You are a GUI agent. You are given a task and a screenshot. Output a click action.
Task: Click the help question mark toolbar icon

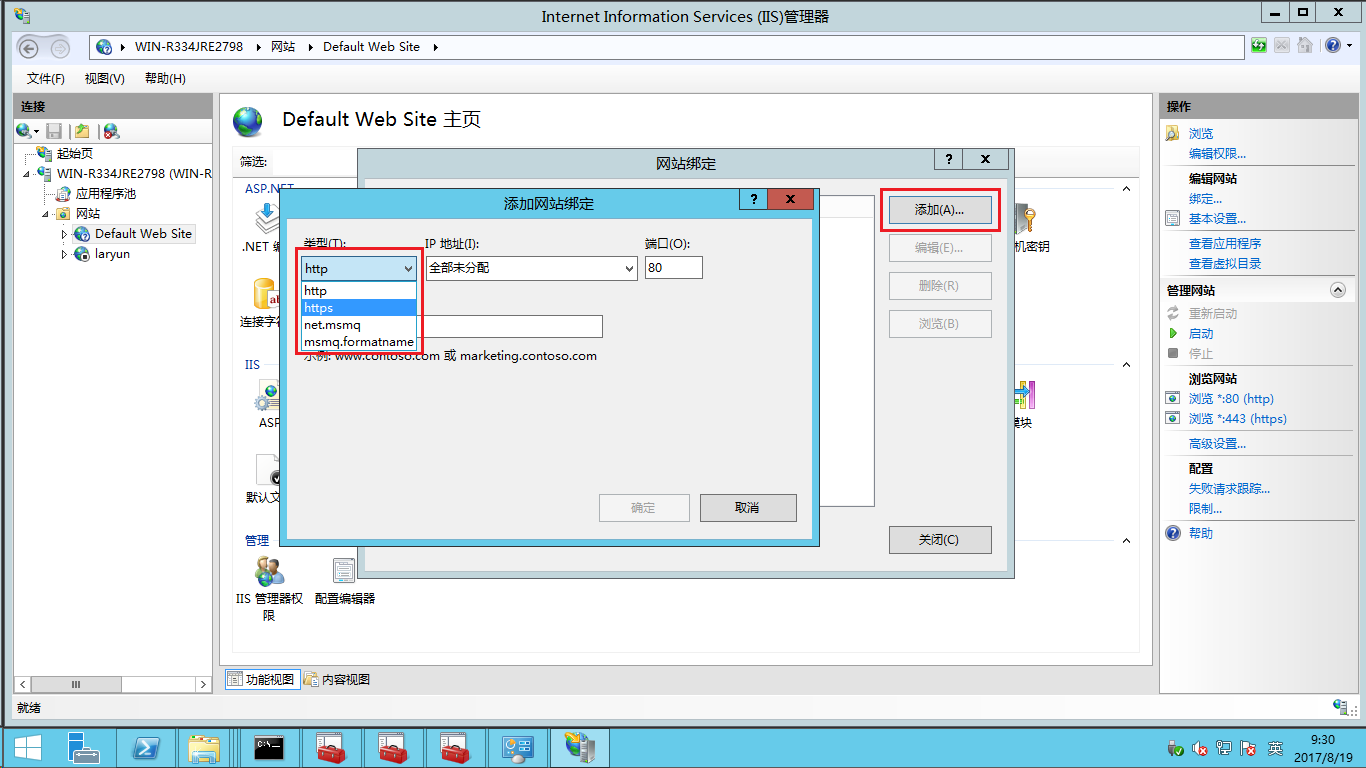(x=1332, y=46)
